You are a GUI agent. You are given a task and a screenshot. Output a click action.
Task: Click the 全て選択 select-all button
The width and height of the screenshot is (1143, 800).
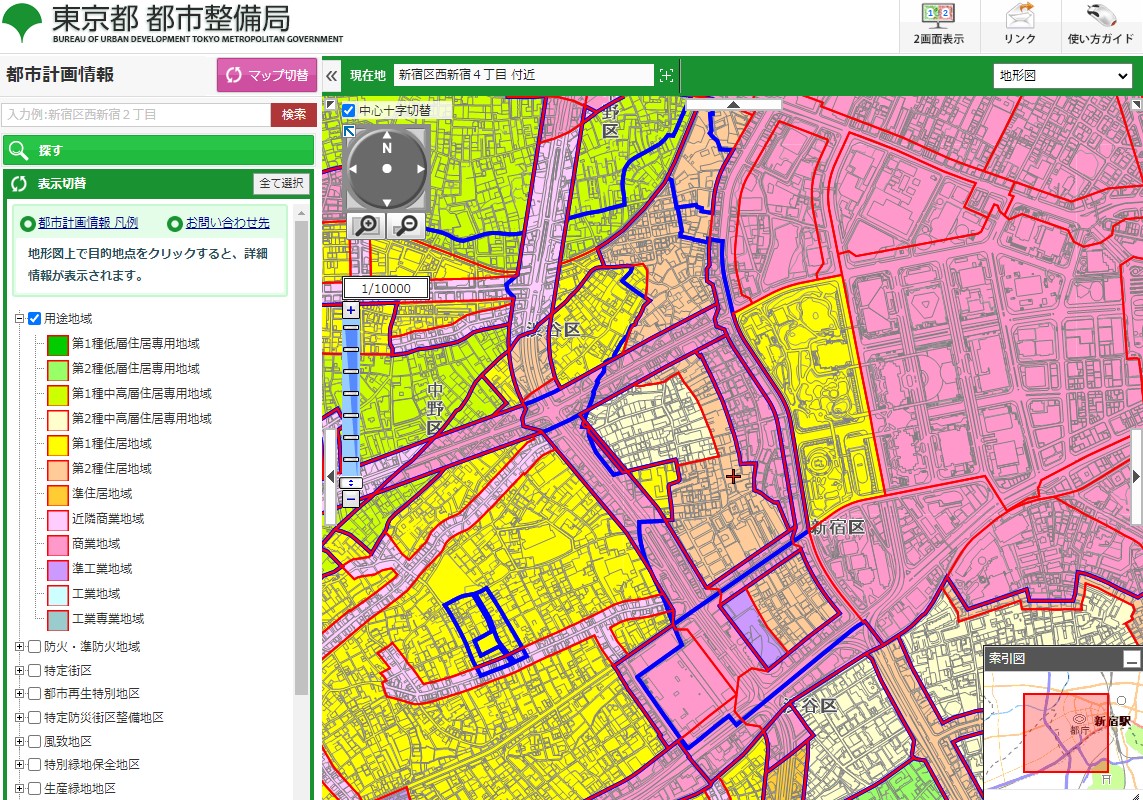(x=280, y=186)
